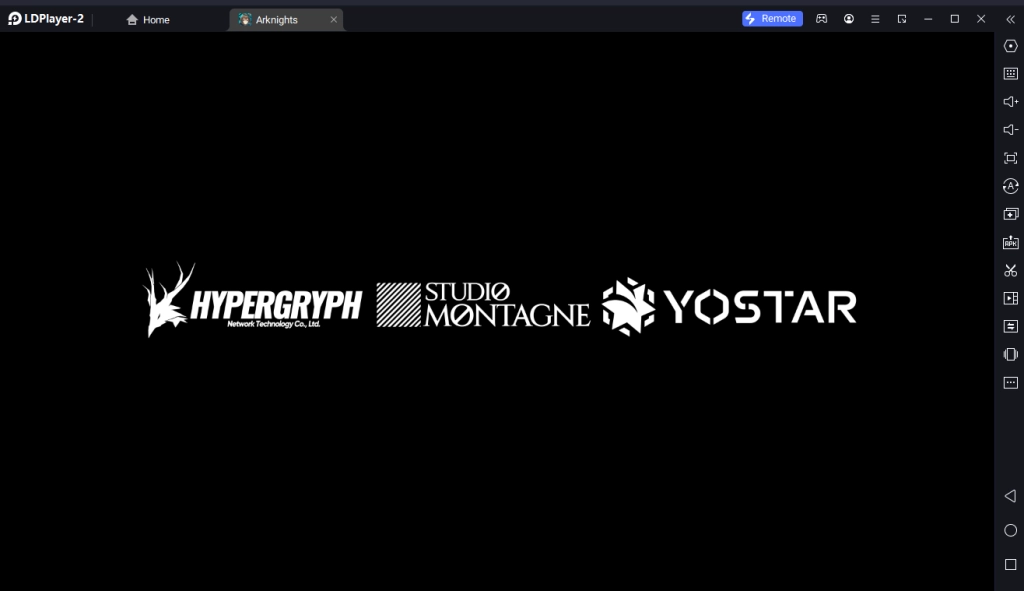Open the More tools ellipsis icon
Image resolution: width=1024 pixels, height=591 pixels.
1010,383
